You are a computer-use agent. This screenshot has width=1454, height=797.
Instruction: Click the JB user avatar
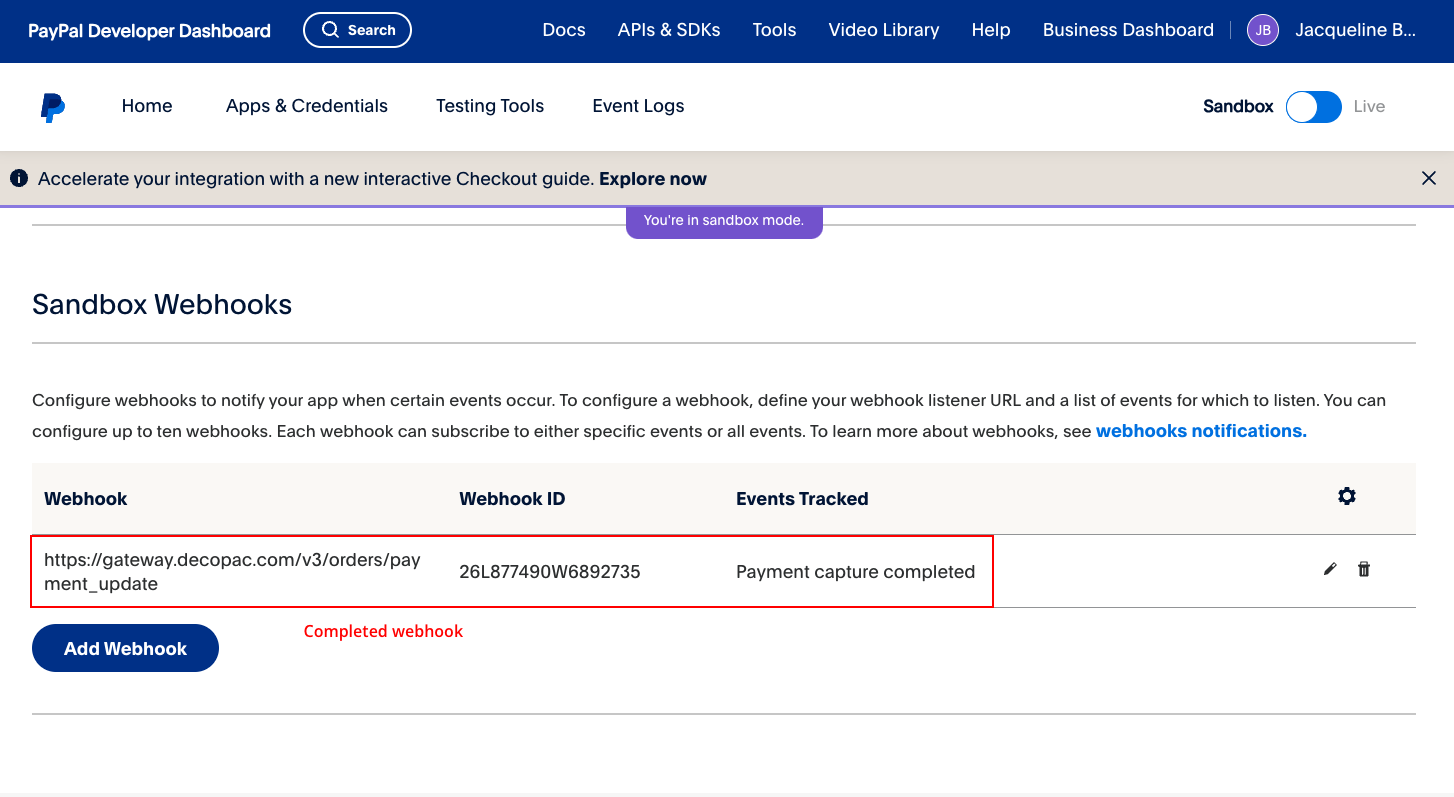click(1263, 30)
